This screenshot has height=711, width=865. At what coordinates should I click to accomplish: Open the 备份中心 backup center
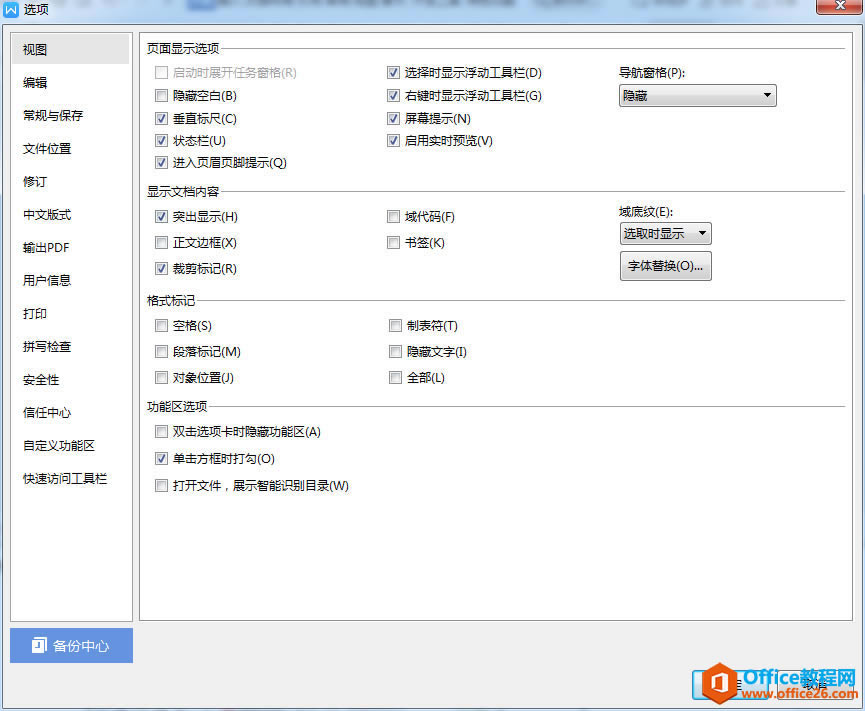71,645
